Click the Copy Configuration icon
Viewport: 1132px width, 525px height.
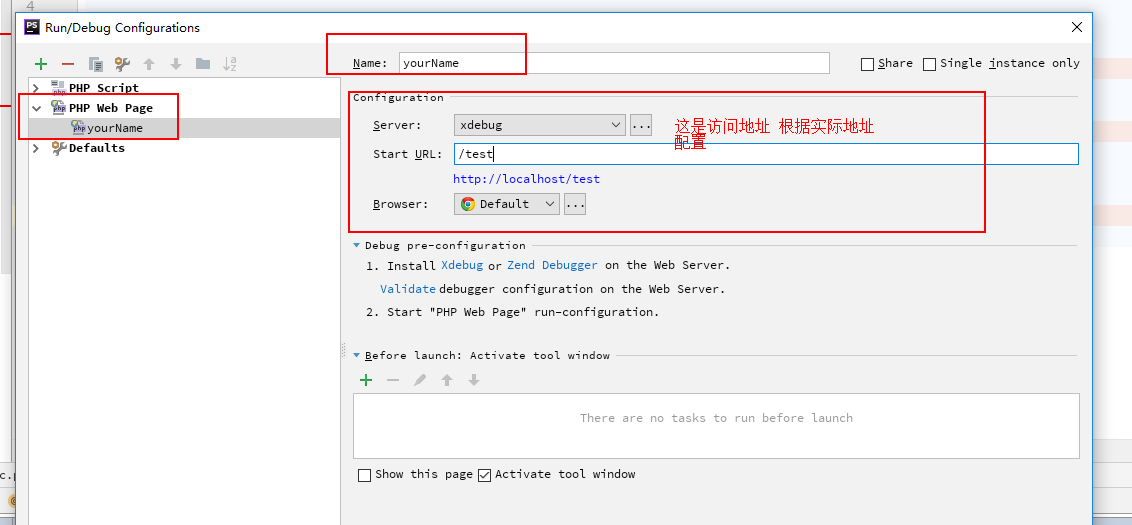coord(96,64)
